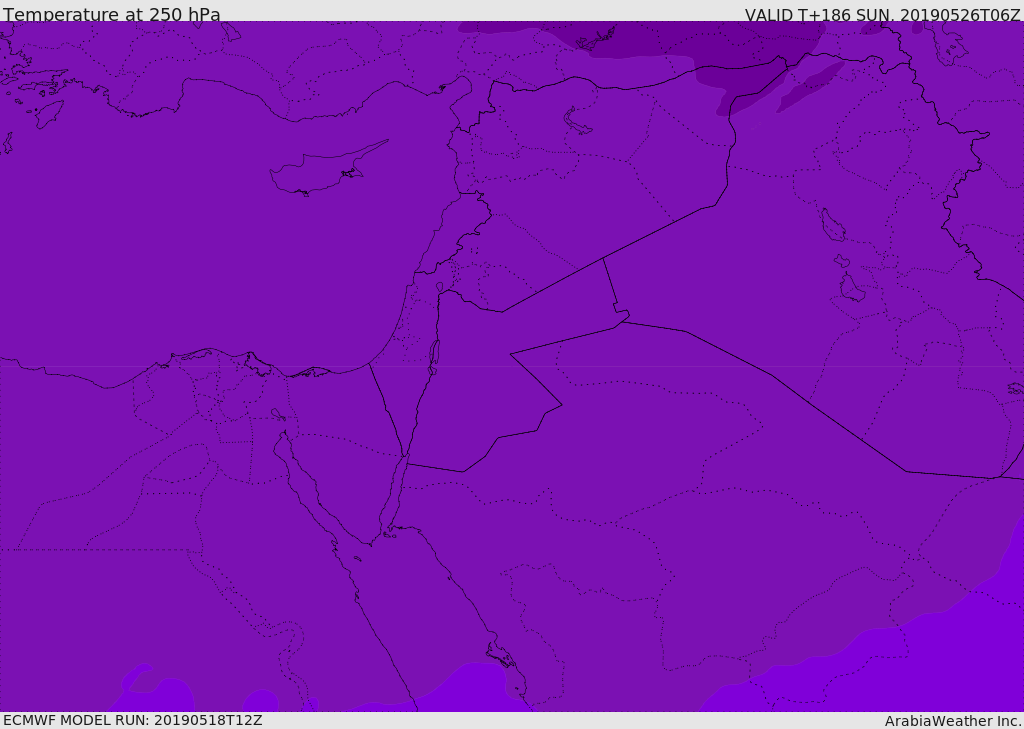Click the 'VALID T+186 SUN. 20190526T06Z' timestamp

coord(882,14)
